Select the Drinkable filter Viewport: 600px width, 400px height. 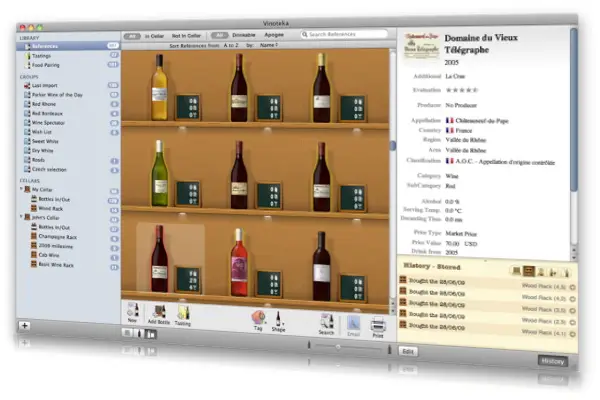click(244, 35)
